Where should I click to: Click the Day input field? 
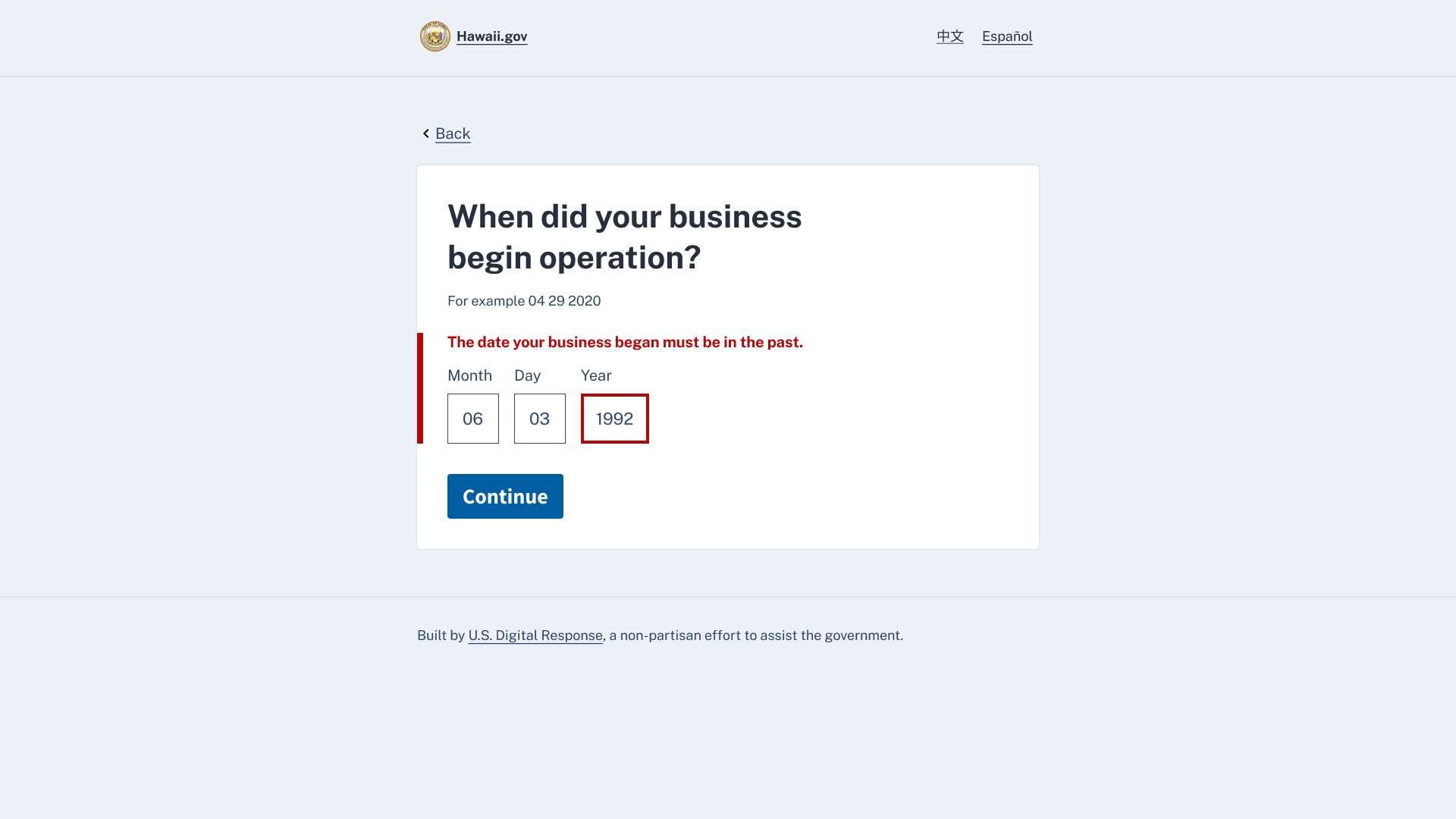(x=540, y=418)
